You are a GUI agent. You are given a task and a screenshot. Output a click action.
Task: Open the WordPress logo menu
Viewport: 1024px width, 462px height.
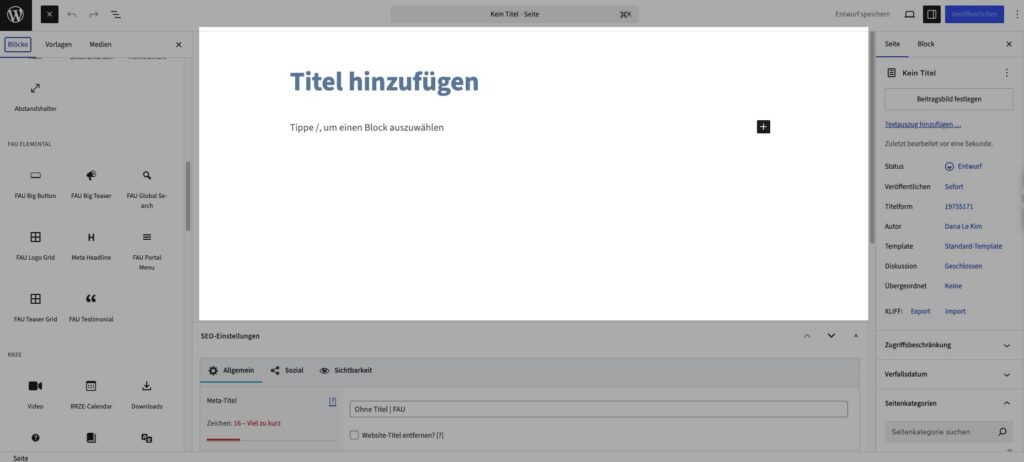pyautogui.click(x=15, y=14)
